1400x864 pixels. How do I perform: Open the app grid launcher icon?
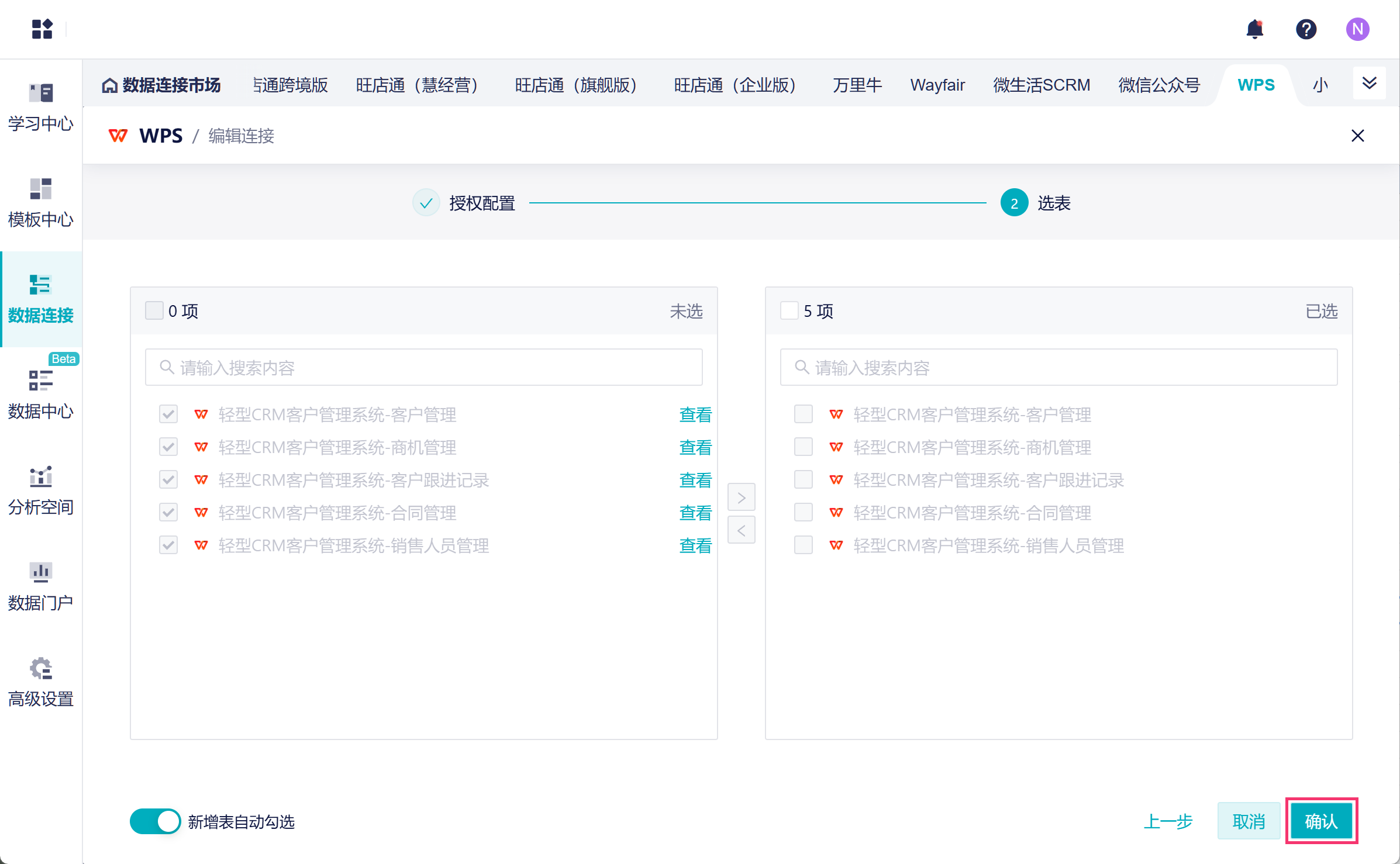tap(42, 29)
